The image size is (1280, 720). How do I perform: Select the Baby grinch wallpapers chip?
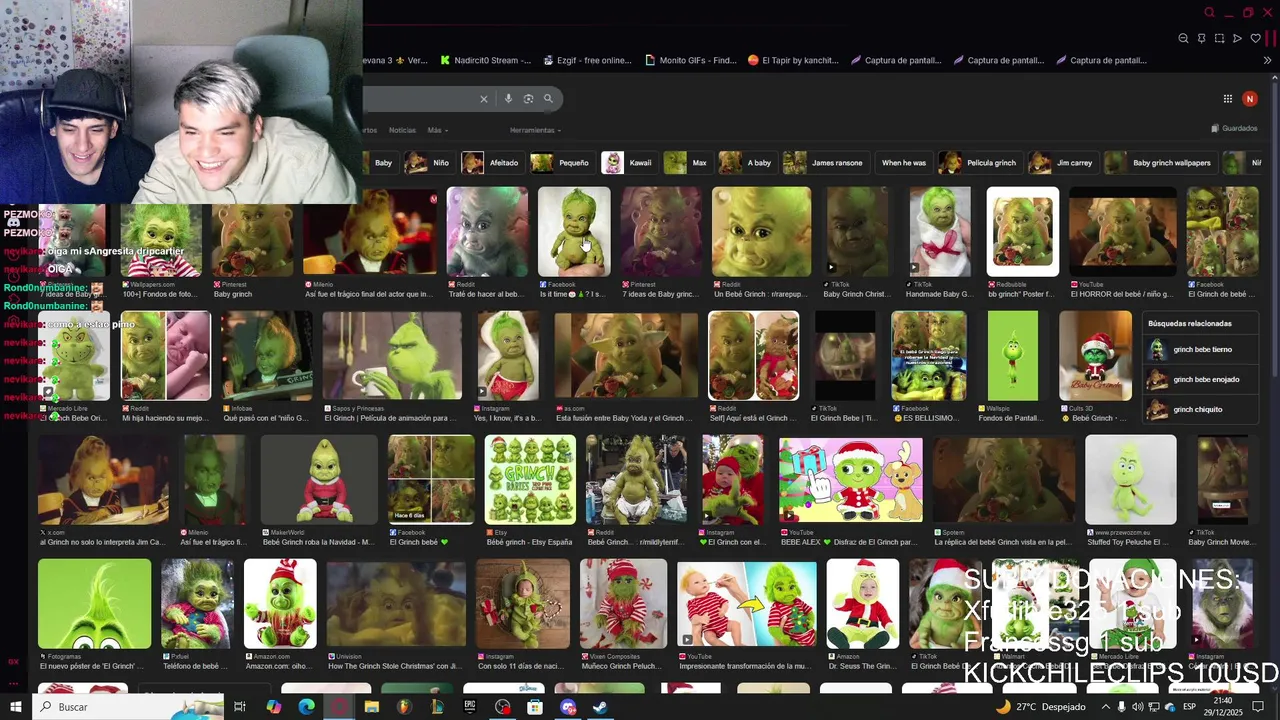tap(1160, 163)
